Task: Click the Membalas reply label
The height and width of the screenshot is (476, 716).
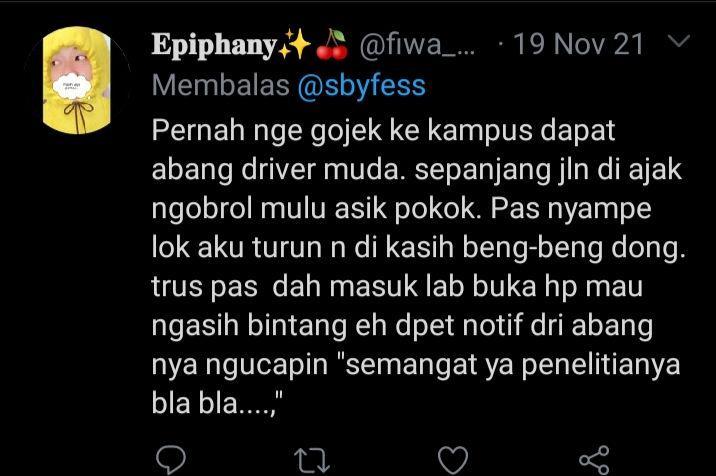Action: (x=221, y=85)
